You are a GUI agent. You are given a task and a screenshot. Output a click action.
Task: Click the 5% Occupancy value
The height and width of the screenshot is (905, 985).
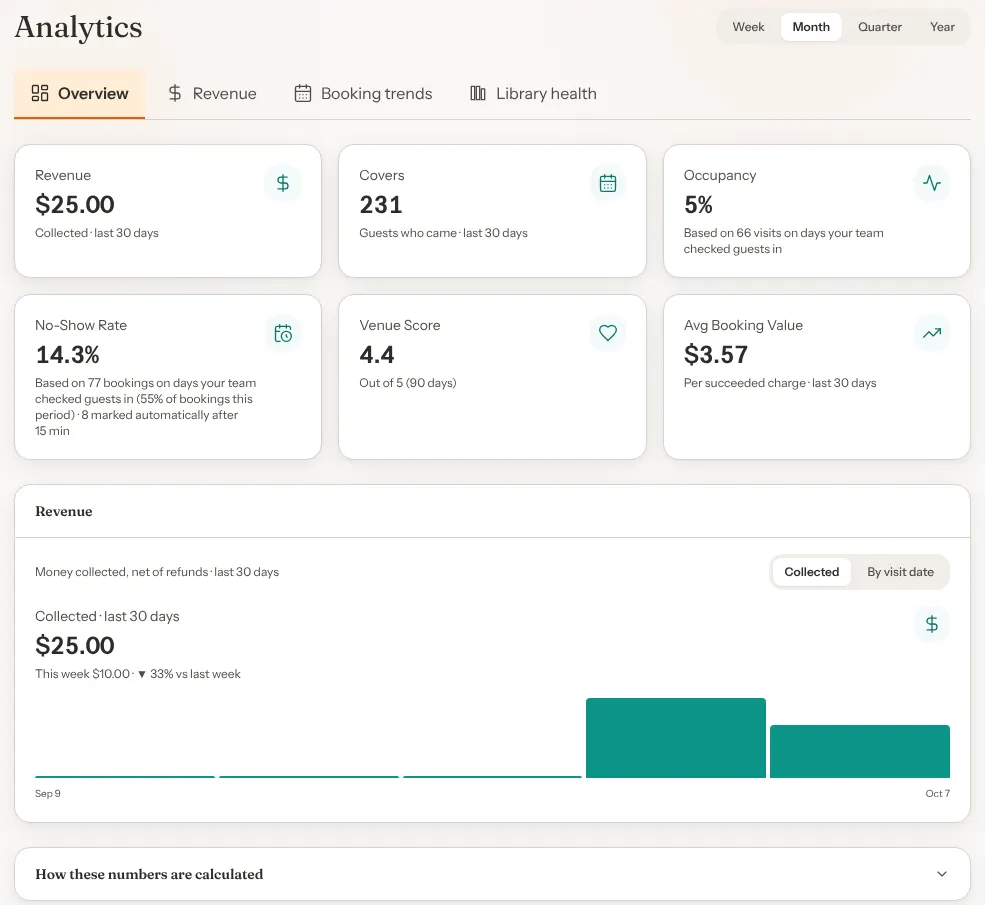point(698,205)
